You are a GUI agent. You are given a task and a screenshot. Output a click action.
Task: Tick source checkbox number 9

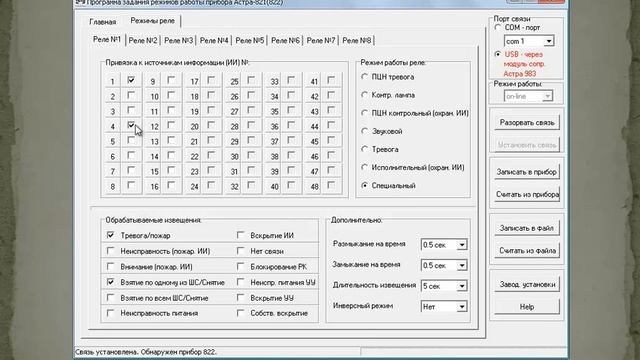[x=171, y=80]
